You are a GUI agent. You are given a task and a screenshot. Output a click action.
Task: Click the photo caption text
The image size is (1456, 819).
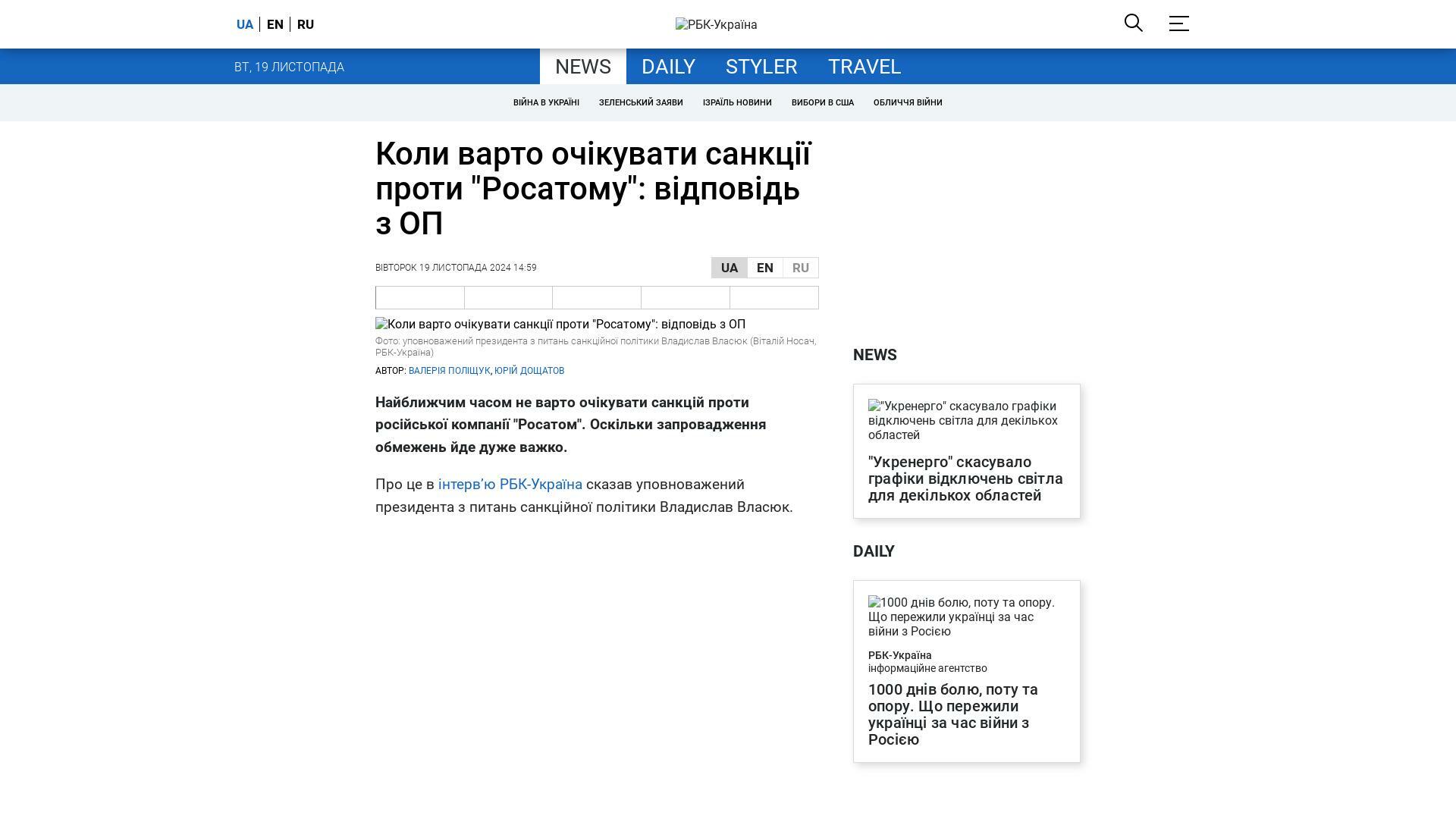click(596, 347)
